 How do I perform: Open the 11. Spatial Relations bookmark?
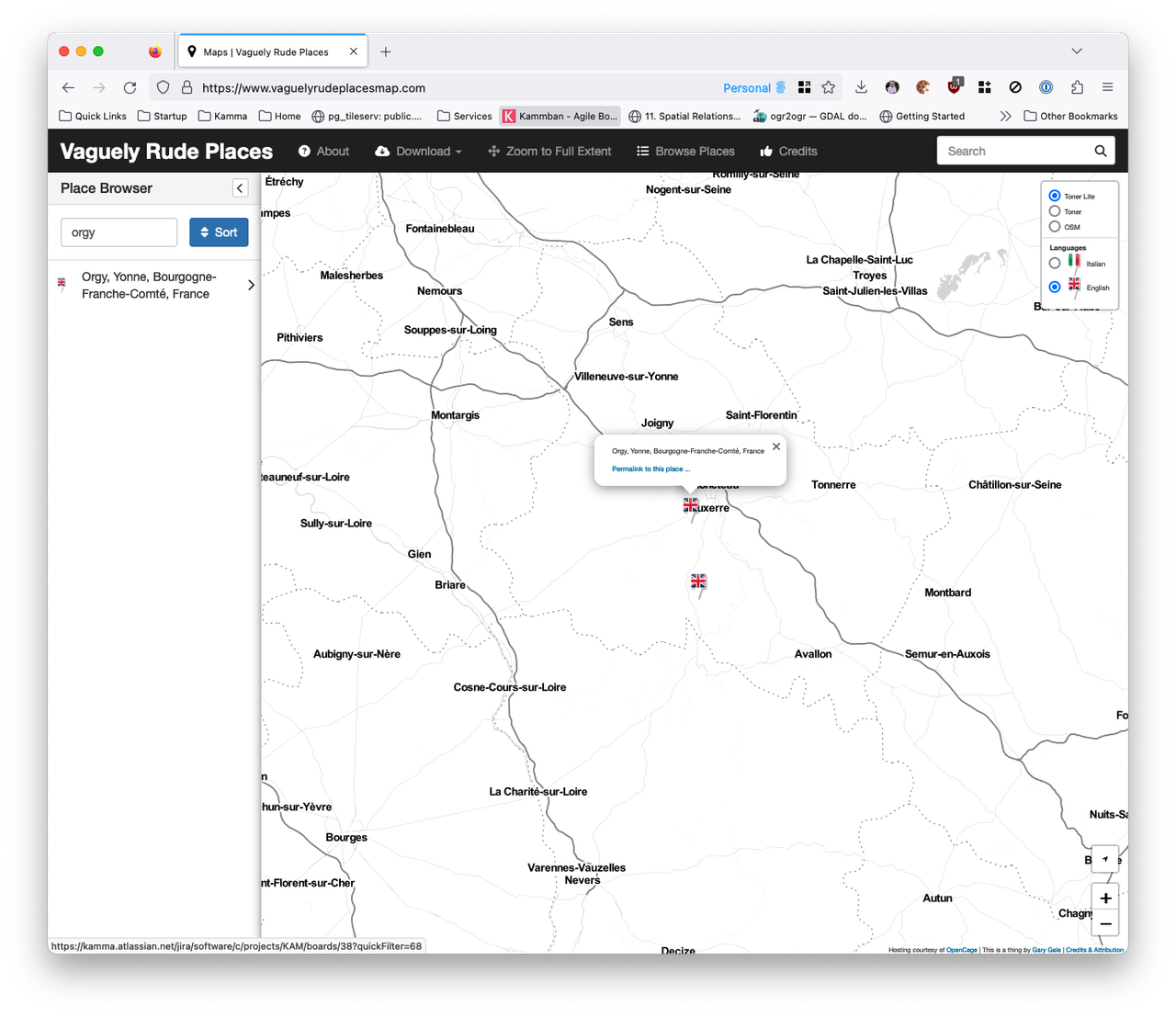[x=684, y=116]
